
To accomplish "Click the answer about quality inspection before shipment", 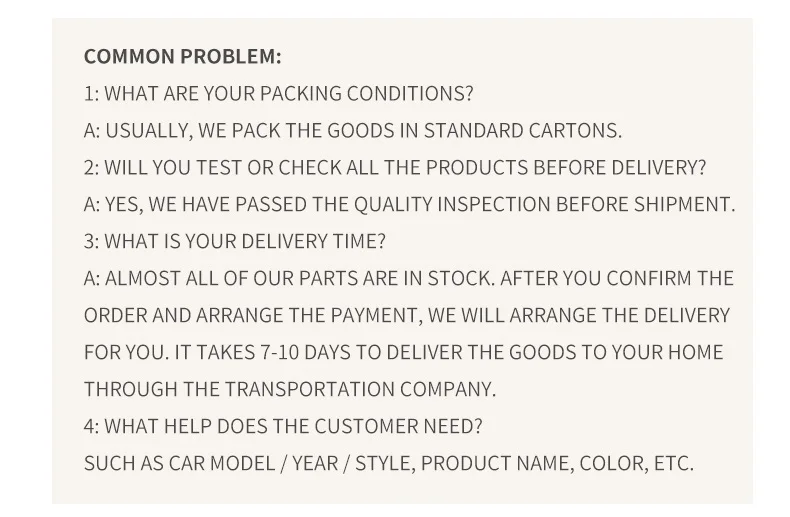I will pos(410,205).
